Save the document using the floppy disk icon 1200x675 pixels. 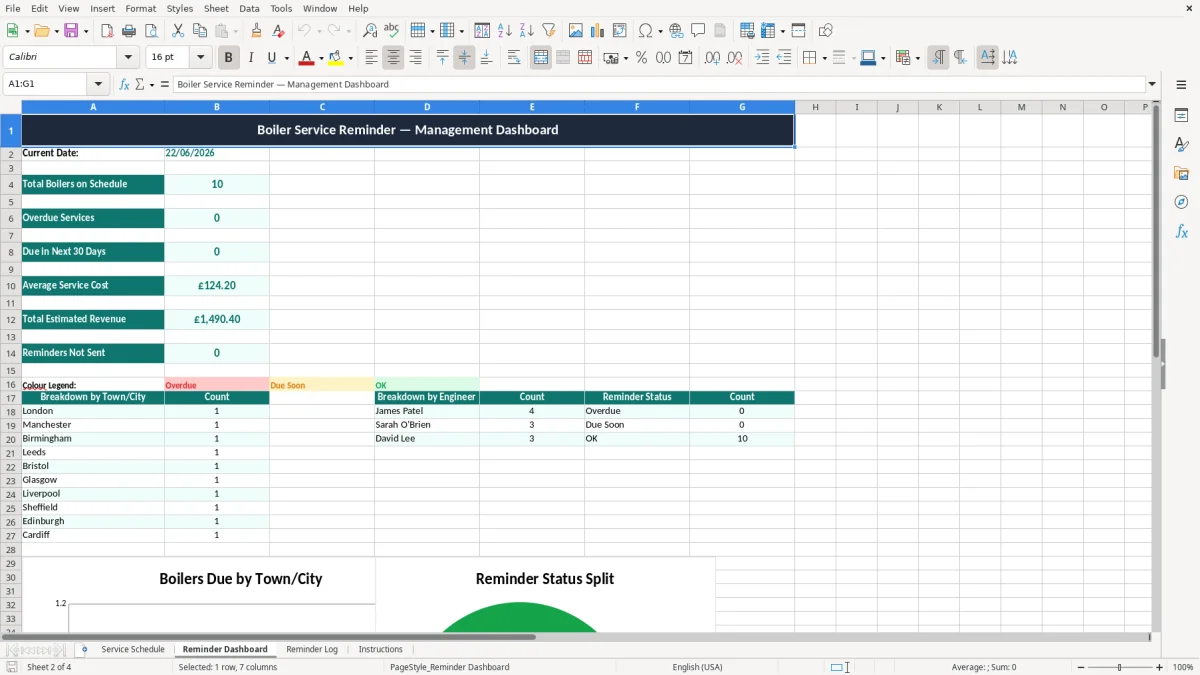71,31
